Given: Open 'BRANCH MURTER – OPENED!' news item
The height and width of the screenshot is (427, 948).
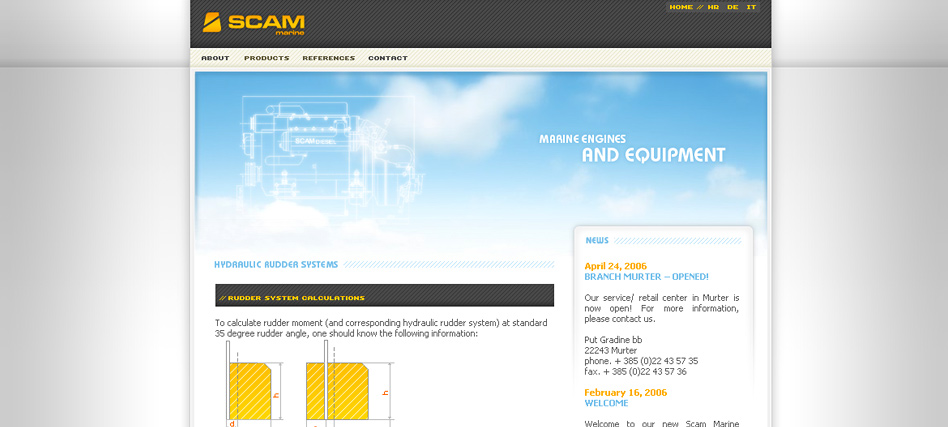Looking at the screenshot, I should (x=646, y=276).
